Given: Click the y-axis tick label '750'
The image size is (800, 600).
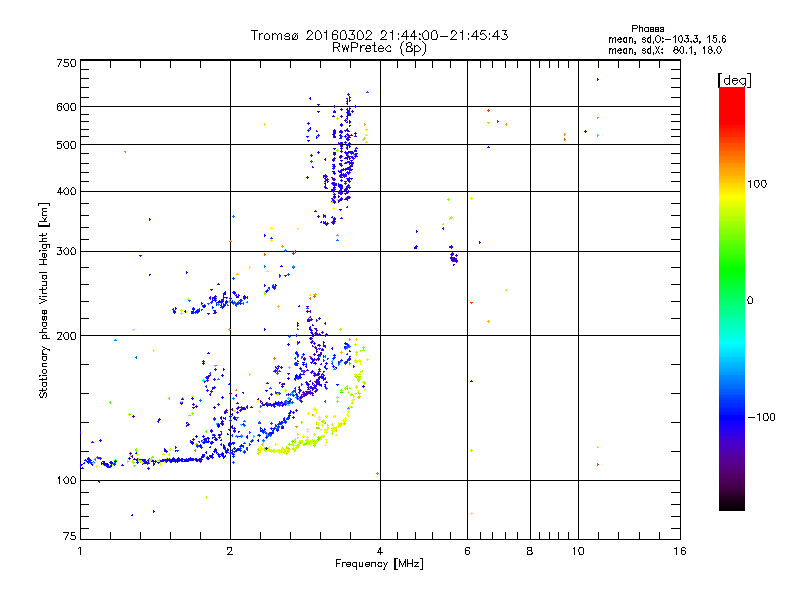Looking at the screenshot, I should point(66,63).
